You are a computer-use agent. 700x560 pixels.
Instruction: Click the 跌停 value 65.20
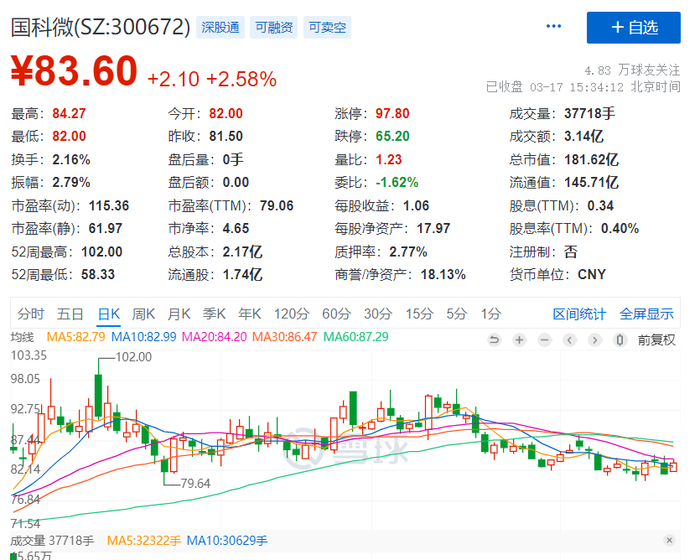click(392, 136)
